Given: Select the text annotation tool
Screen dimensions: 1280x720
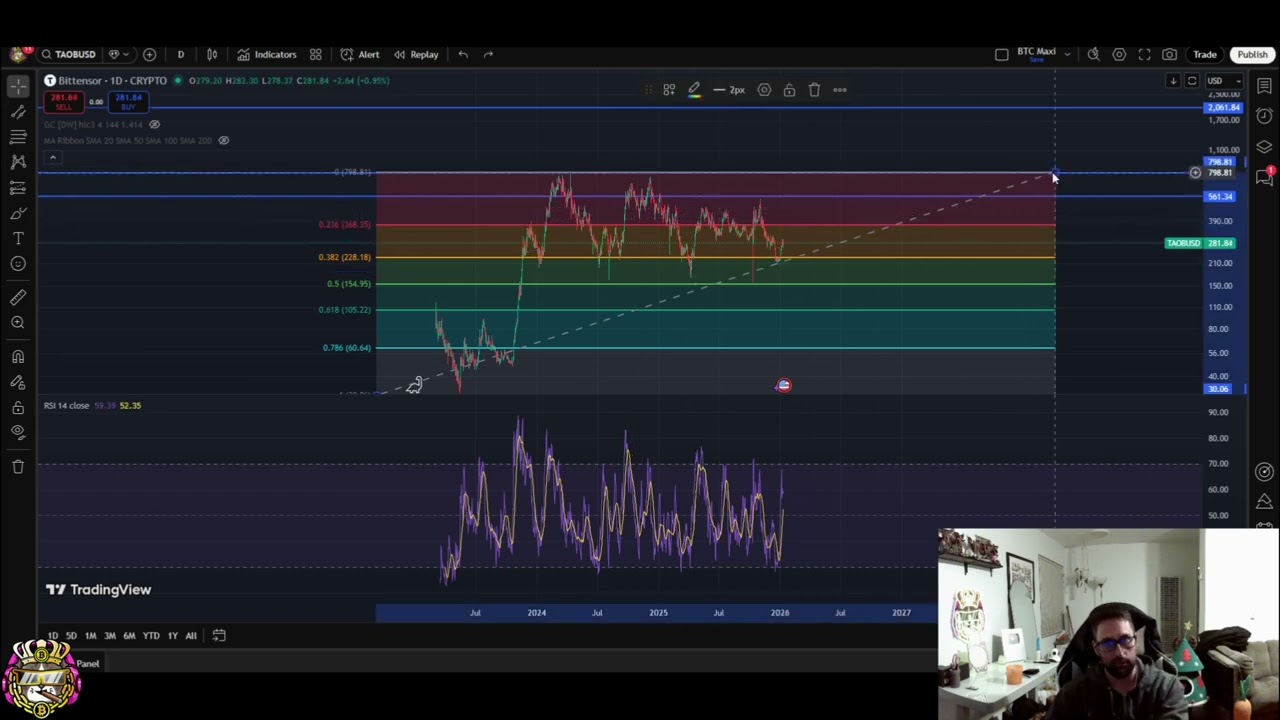Looking at the screenshot, I should pos(18,238).
